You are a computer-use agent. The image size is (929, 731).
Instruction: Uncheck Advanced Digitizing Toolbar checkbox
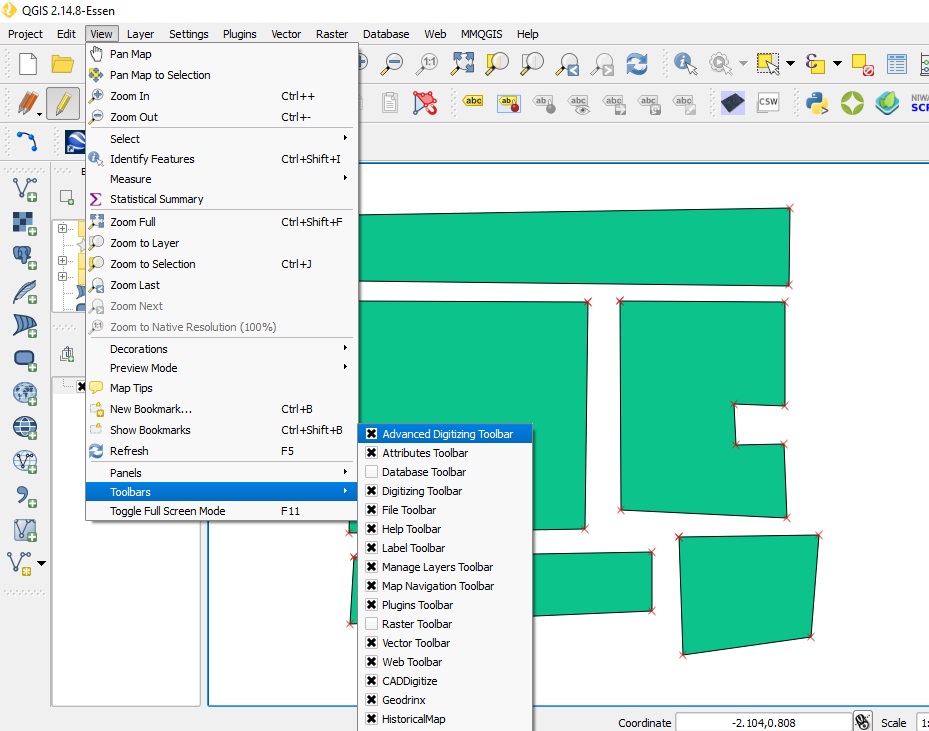point(371,434)
